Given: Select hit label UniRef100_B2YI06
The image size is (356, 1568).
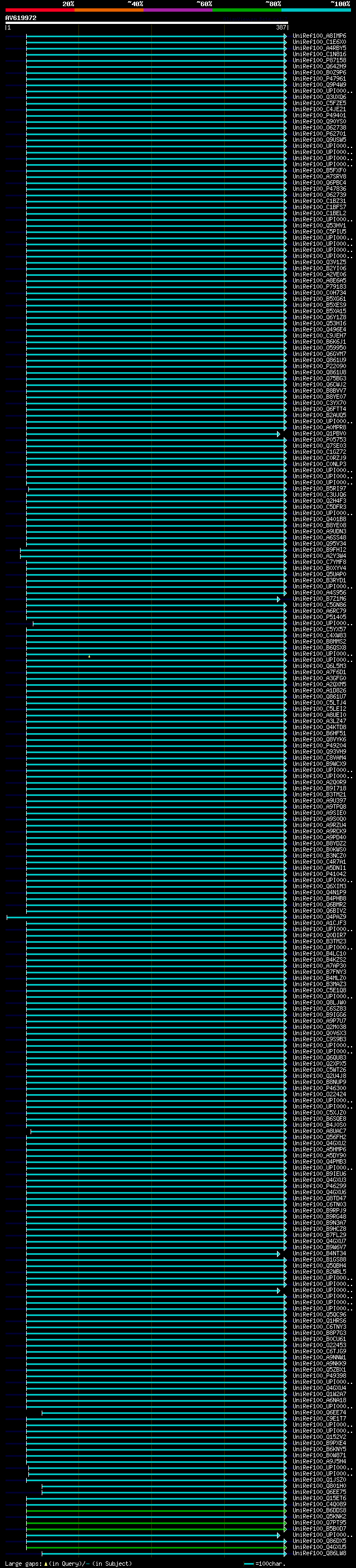Looking at the screenshot, I should [x=319, y=269].
